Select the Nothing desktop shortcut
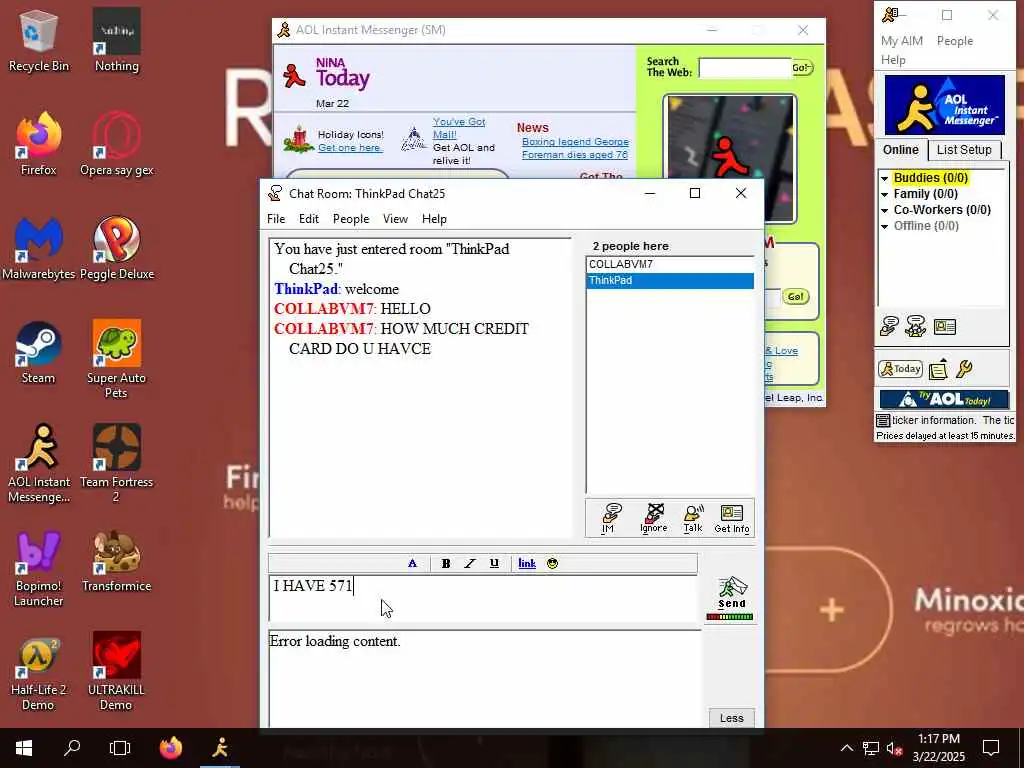 116,40
